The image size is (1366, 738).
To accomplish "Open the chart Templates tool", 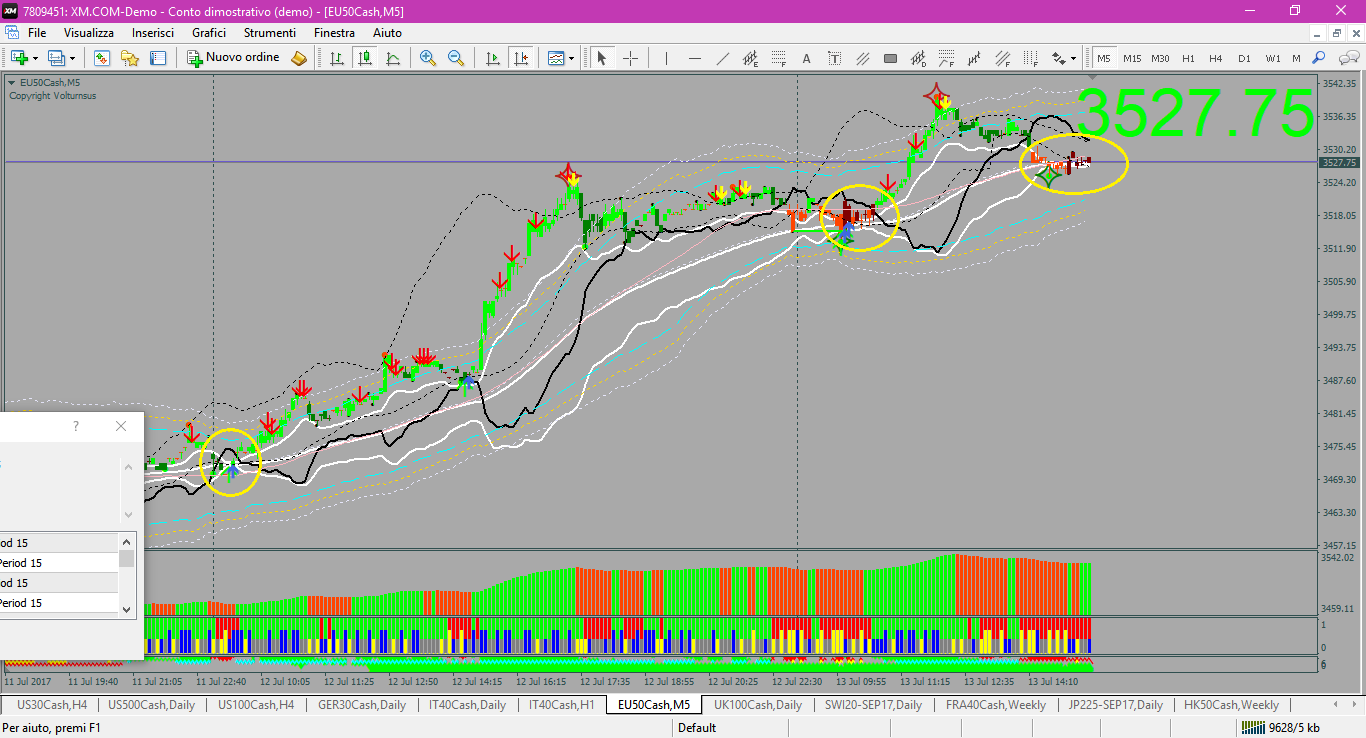I will 556,58.
